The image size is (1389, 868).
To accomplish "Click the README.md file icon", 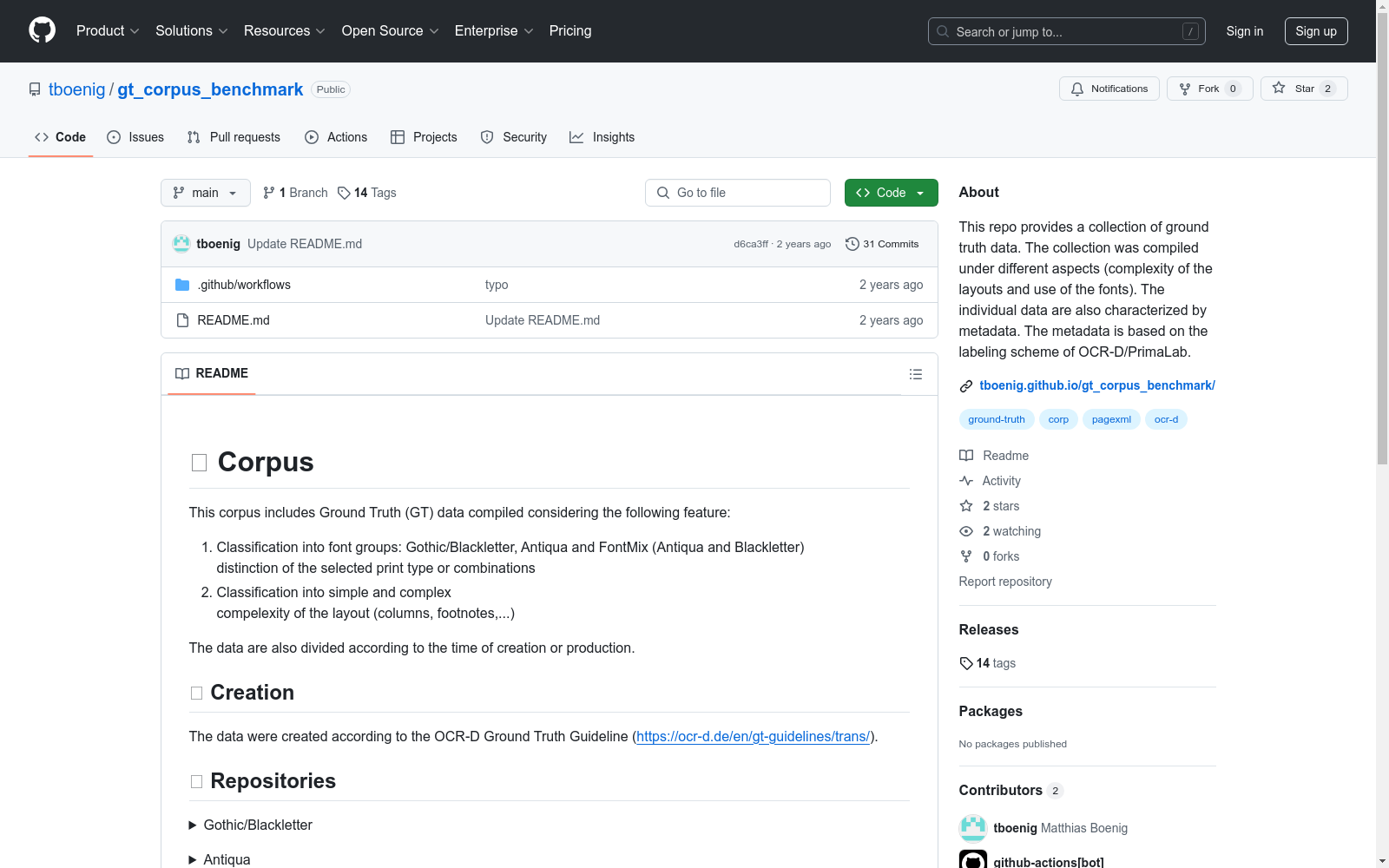I will [x=182, y=320].
